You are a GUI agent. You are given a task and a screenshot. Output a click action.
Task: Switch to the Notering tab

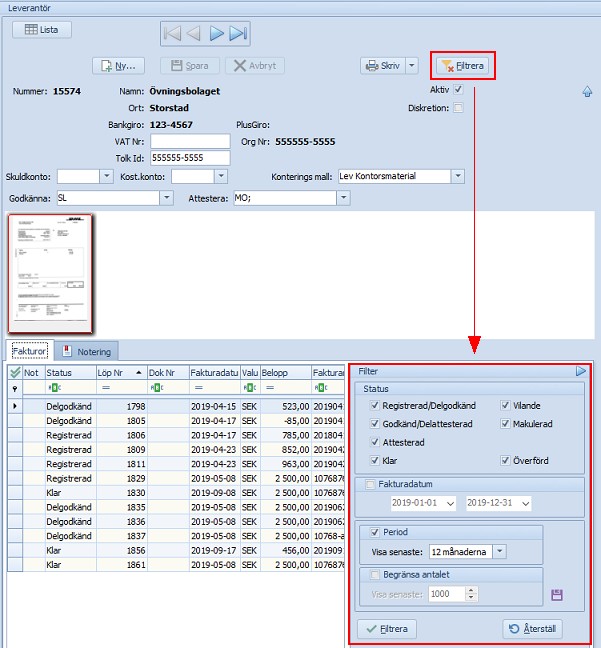[87, 352]
